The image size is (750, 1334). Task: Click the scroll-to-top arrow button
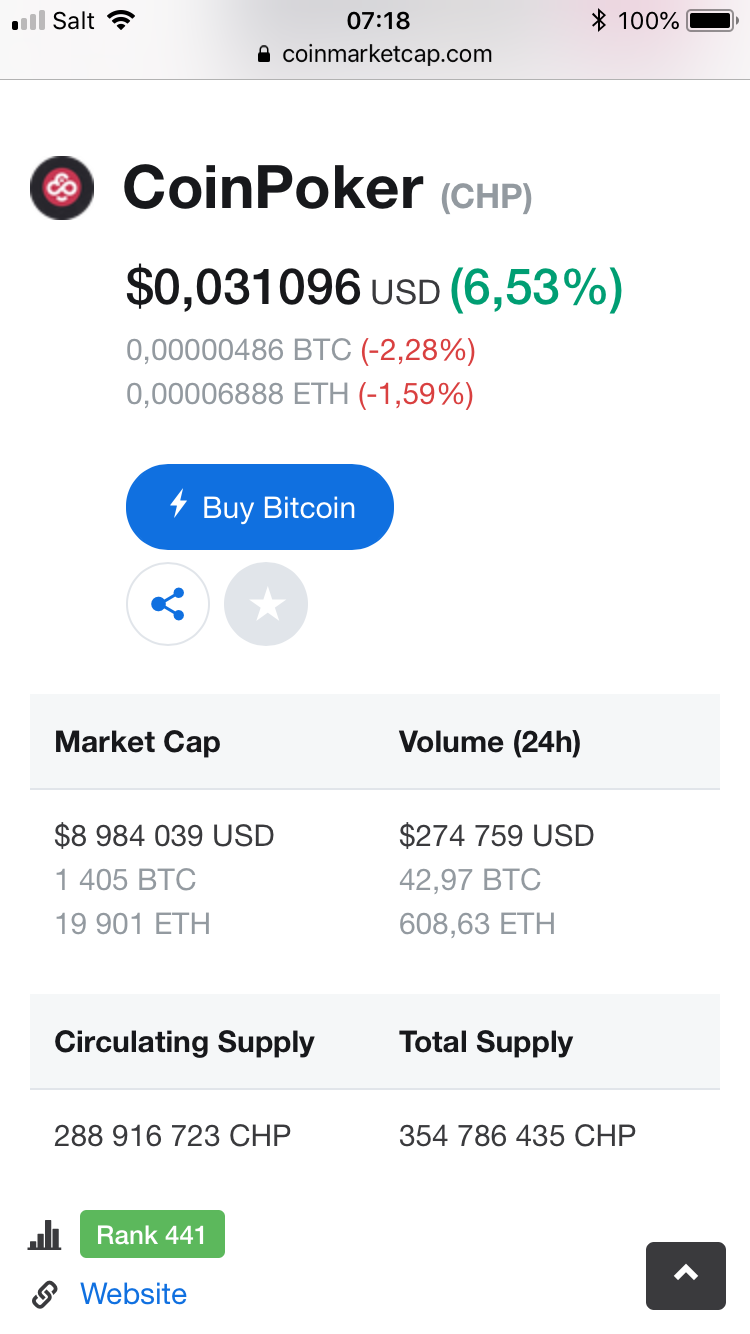click(x=686, y=1275)
